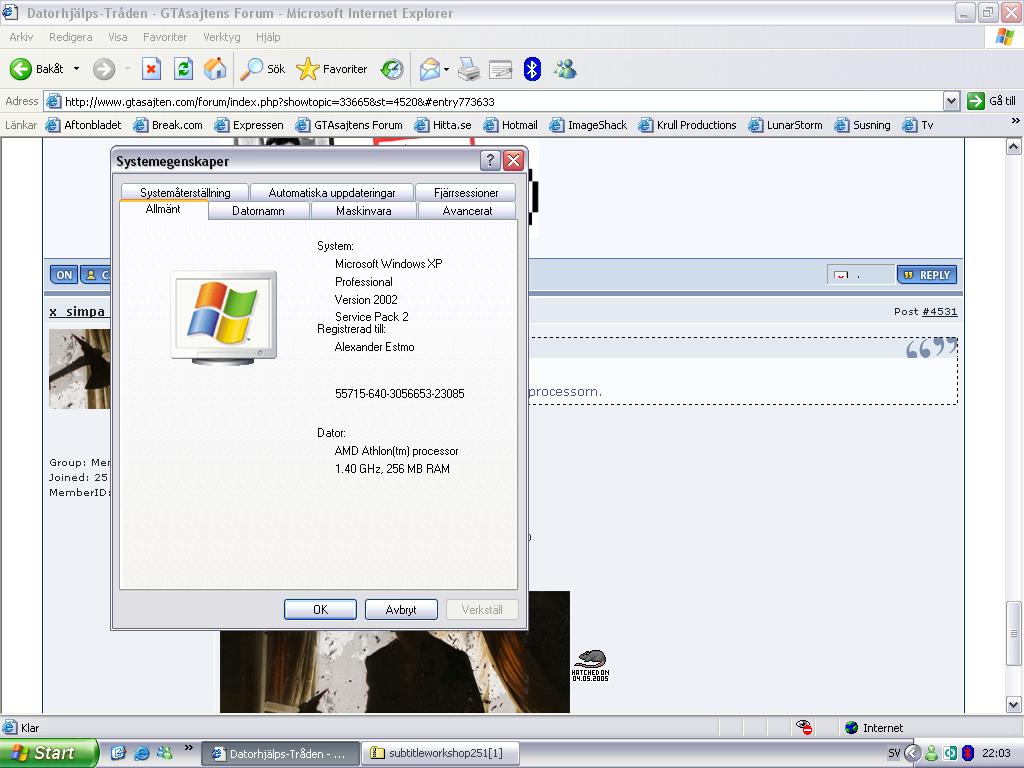
Task: Click the ON status button in post
Action: click(x=63, y=275)
